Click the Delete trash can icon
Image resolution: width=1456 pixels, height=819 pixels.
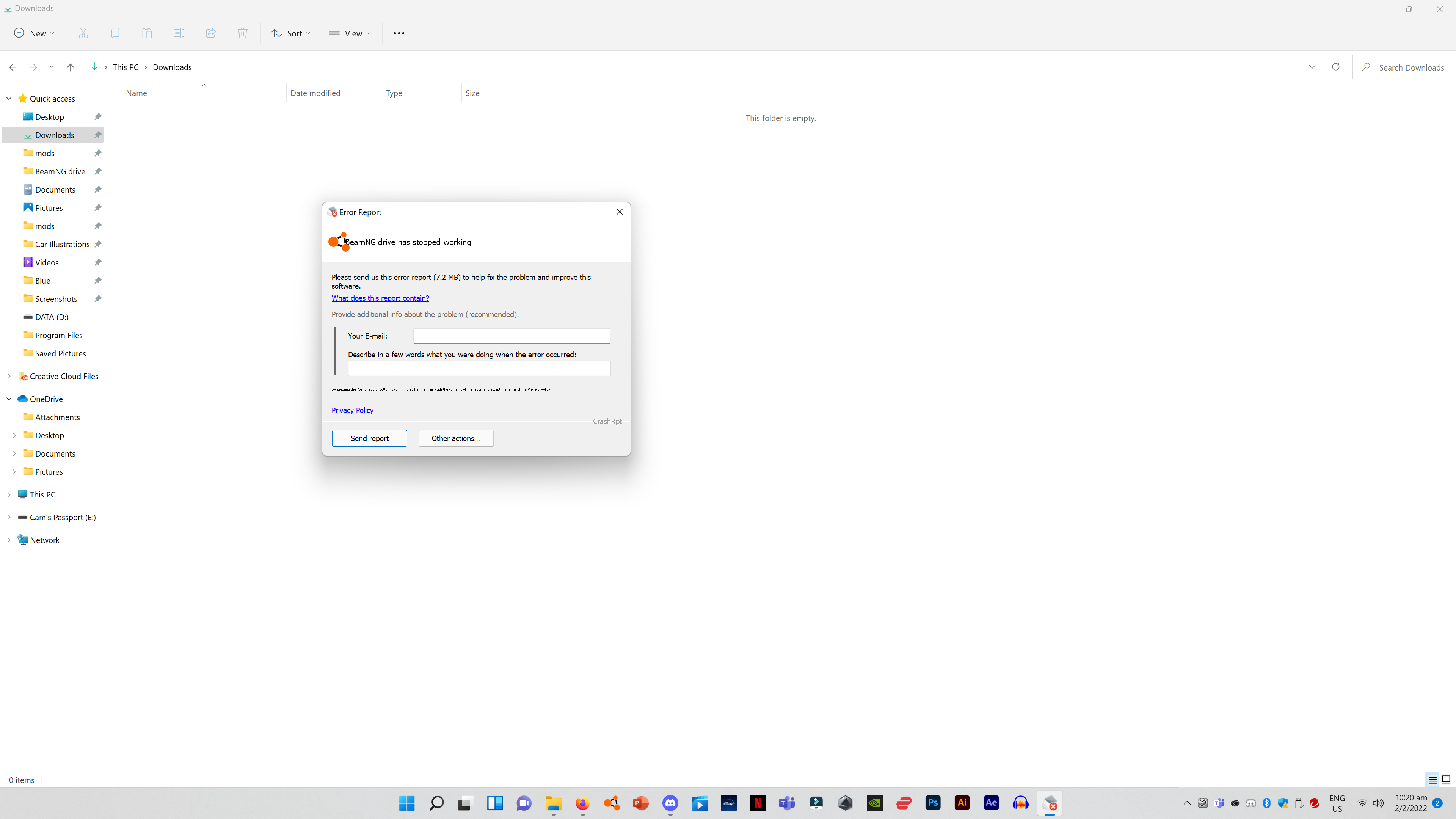coord(243,33)
